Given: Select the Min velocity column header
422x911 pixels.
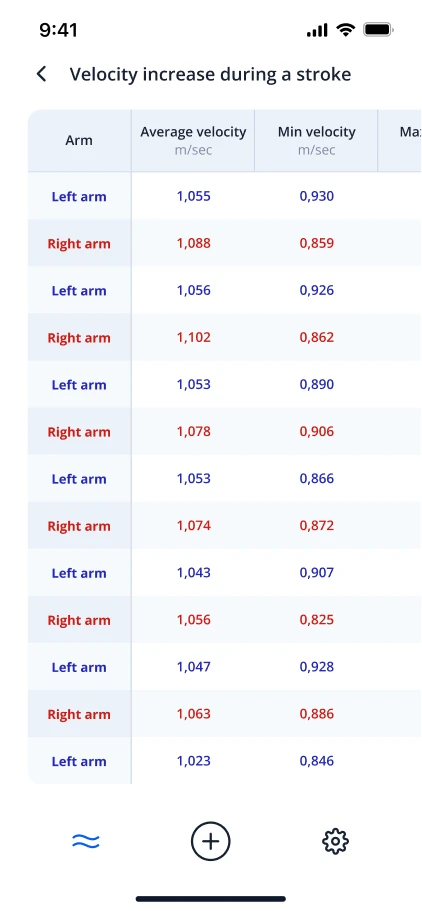Looking at the screenshot, I should pyautogui.click(x=316, y=141).
